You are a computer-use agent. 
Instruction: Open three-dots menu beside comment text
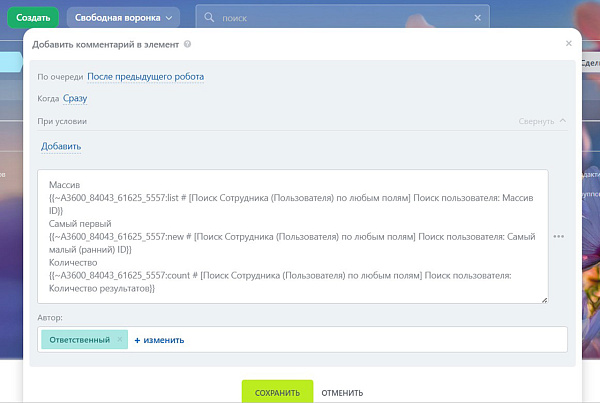click(x=558, y=237)
